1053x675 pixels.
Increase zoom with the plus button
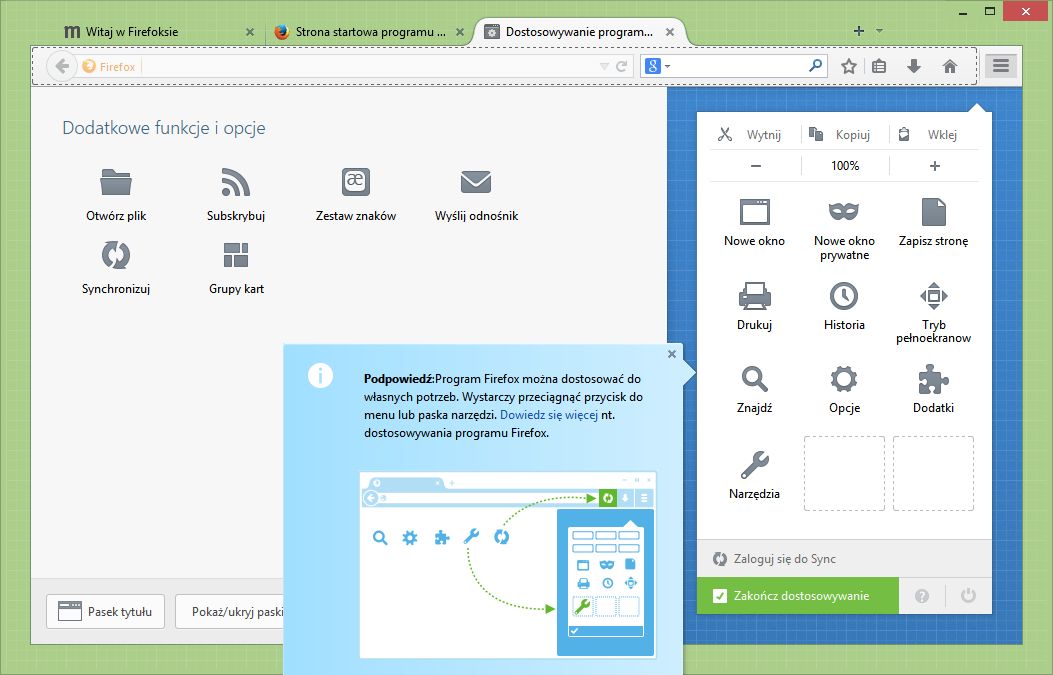(x=934, y=166)
